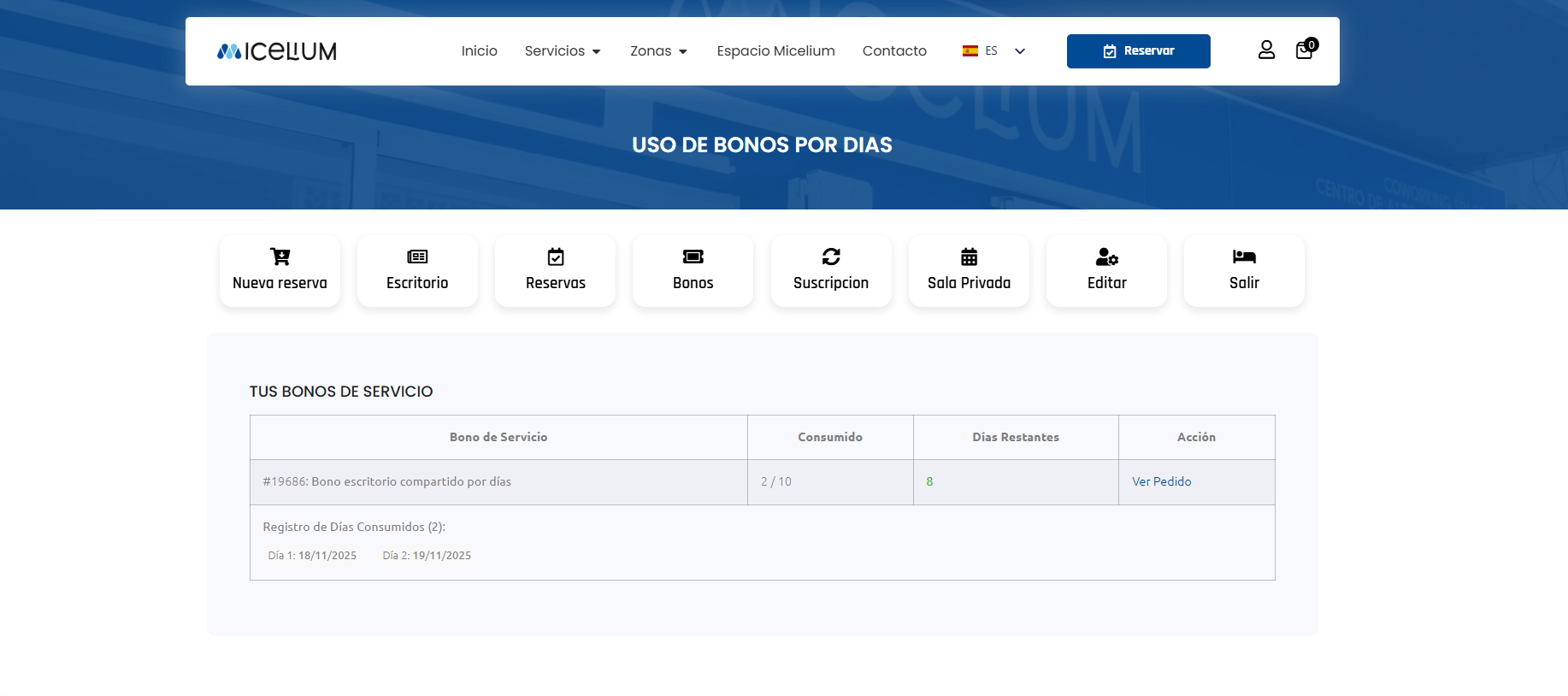Open the Escritorio dashboard icon
The image size is (1568, 696).
(417, 257)
